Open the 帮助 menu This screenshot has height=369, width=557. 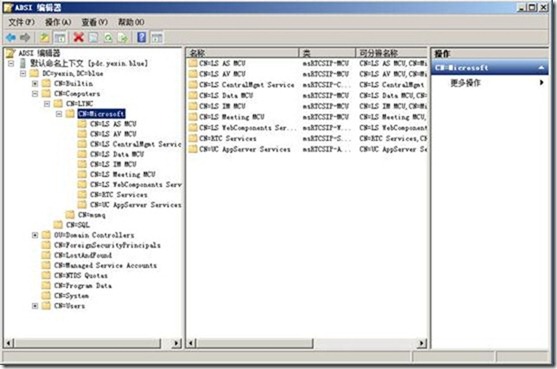coord(131,22)
